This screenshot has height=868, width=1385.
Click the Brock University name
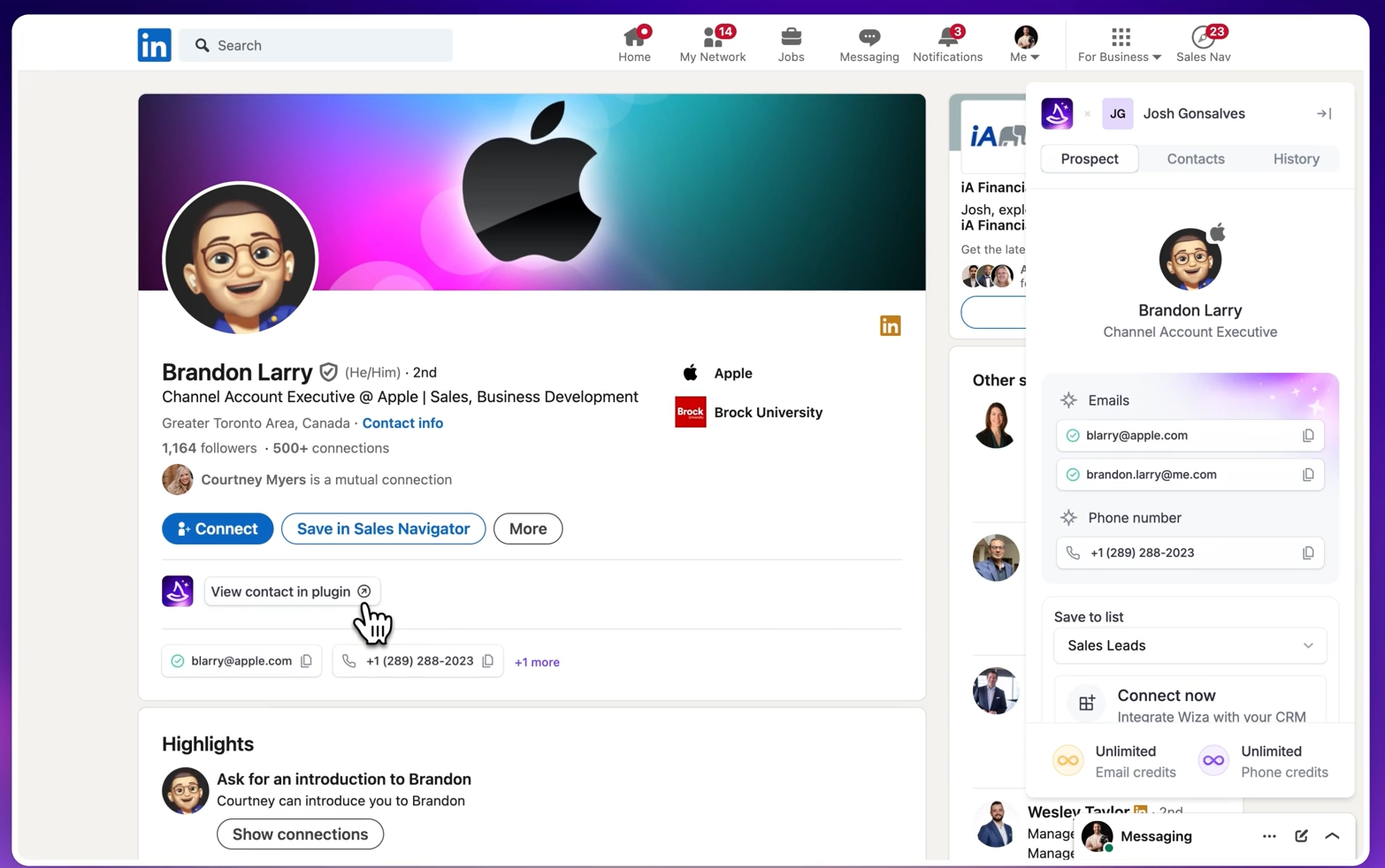click(769, 412)
